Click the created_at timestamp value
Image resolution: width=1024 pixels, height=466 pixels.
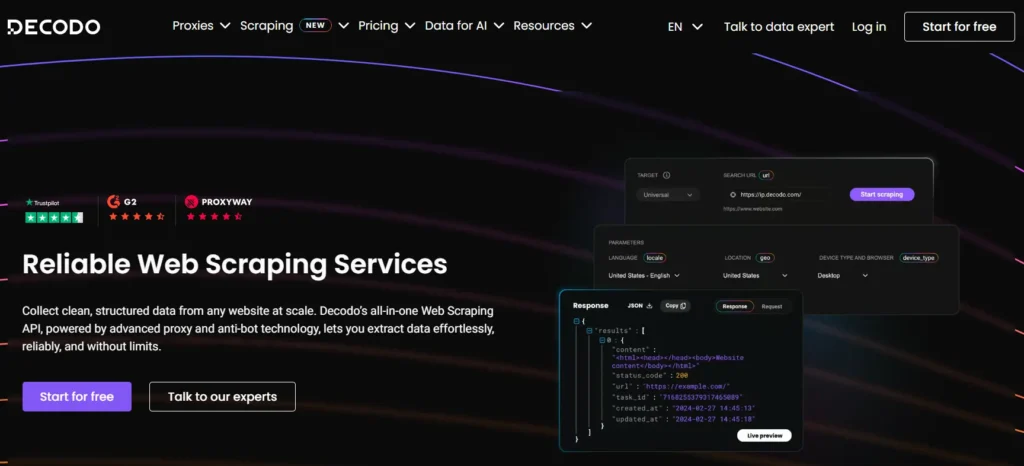[713, 408]
